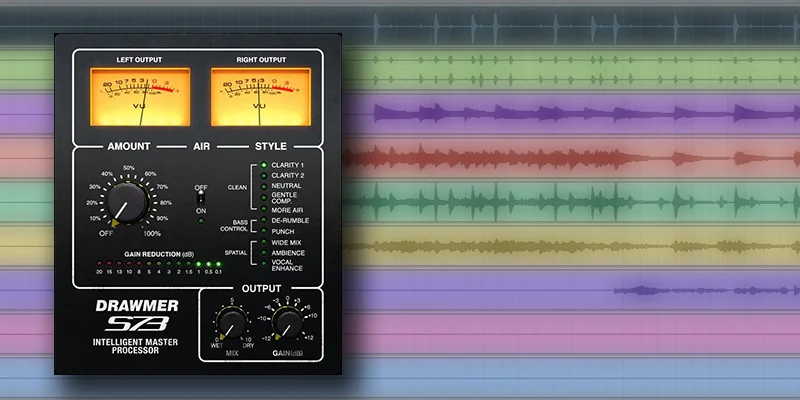Image resolution: width=800 pixels, height=400 pixels.
Task: Click the 1 dB gain reduction LED
Action: [x=198, y=264]
